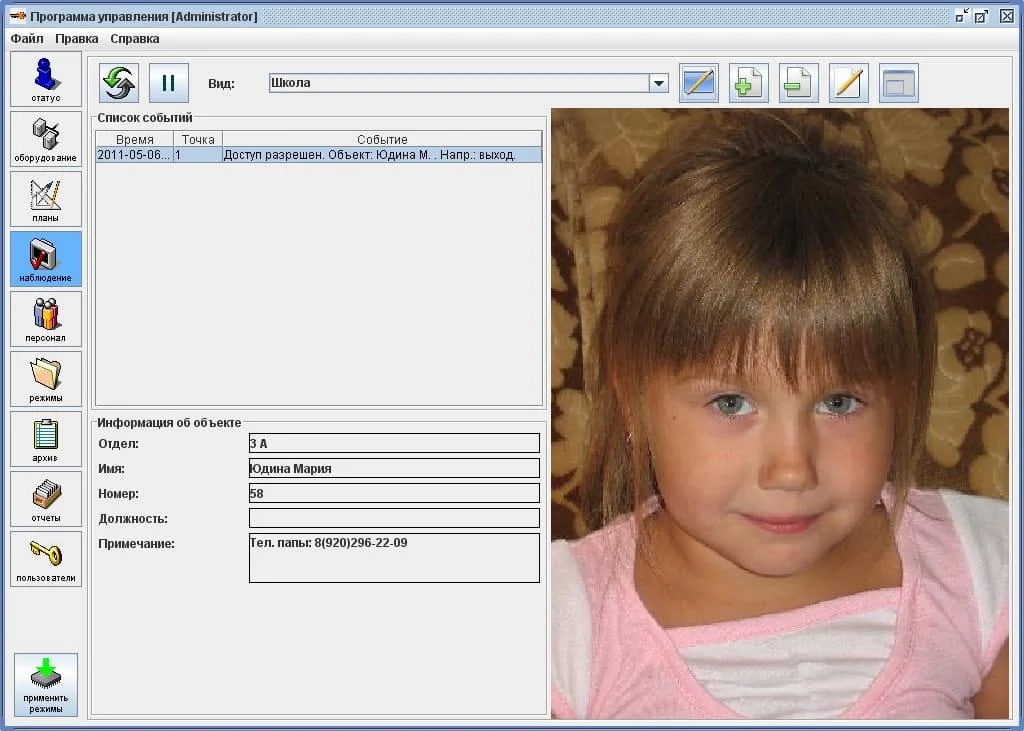Click the green refresh arrows button
This screenshot has height=731, width=1024.
click(119, 83)
